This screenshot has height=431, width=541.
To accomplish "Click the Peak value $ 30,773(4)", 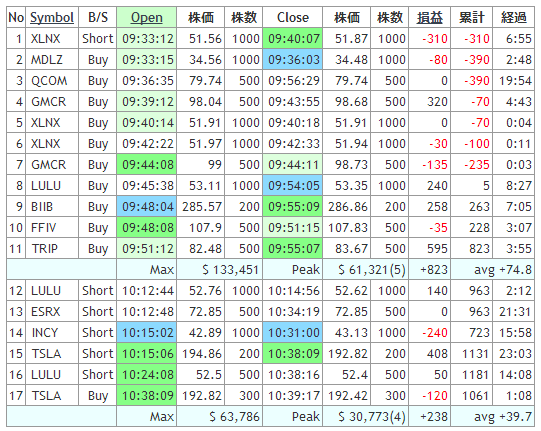I will [365, 417].
